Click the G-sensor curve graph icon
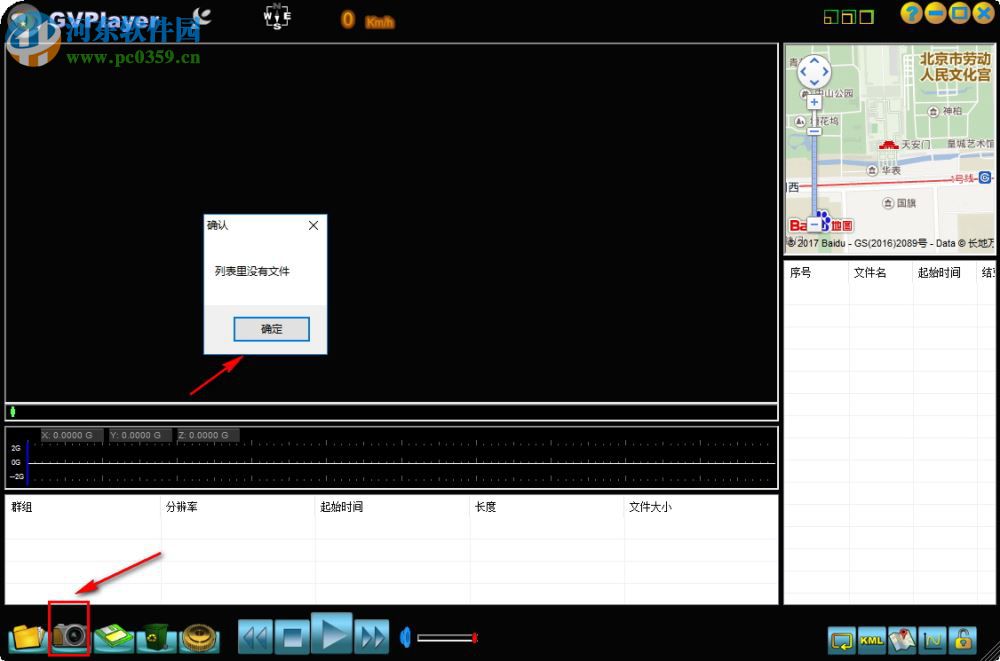1000x661 pixels. pos(933,640)
